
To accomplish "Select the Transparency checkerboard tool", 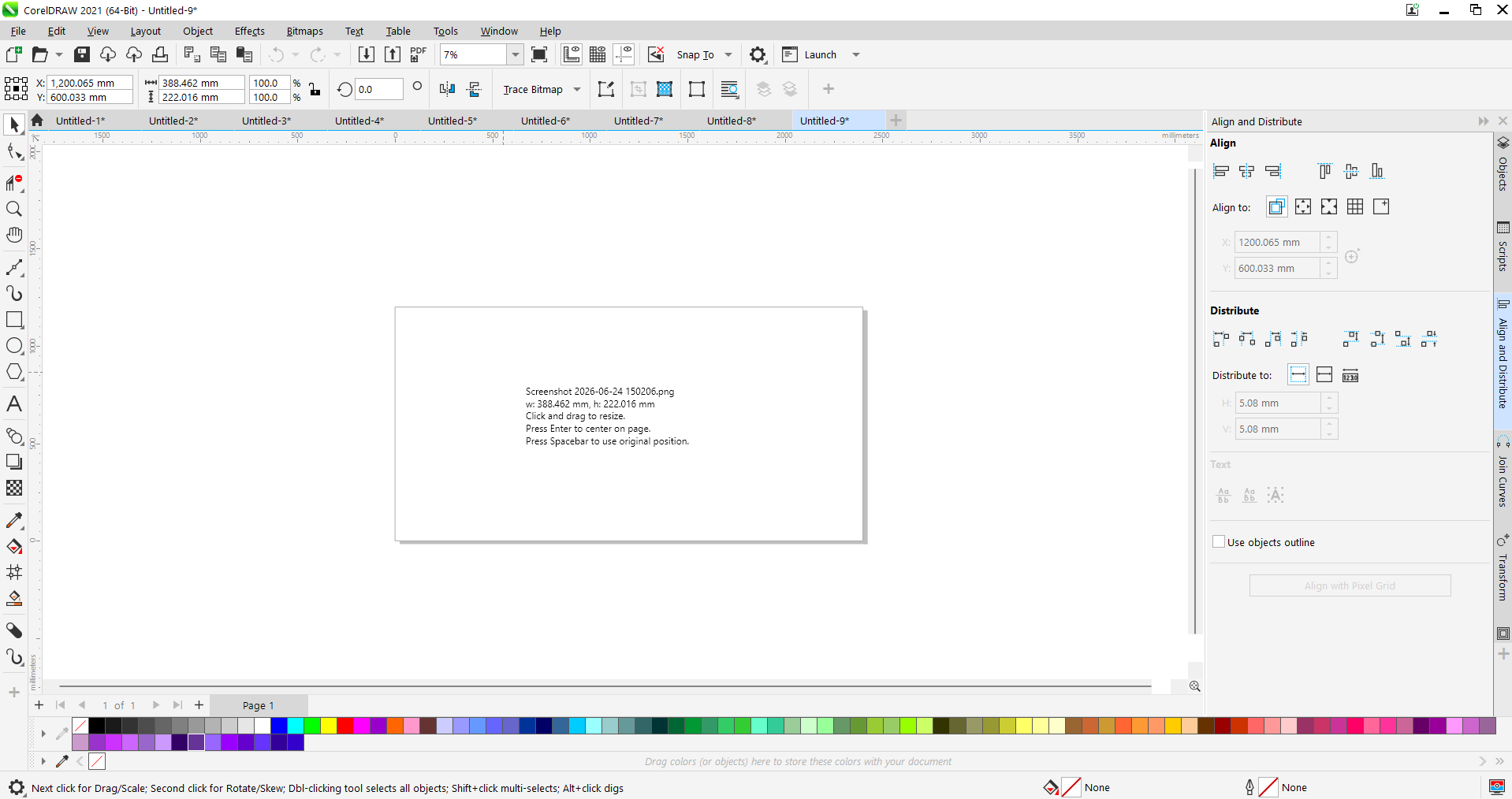I will (14, 488).
